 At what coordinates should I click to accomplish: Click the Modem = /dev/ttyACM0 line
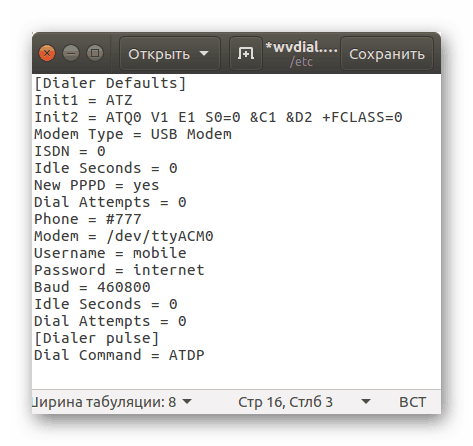pos(124,236)
